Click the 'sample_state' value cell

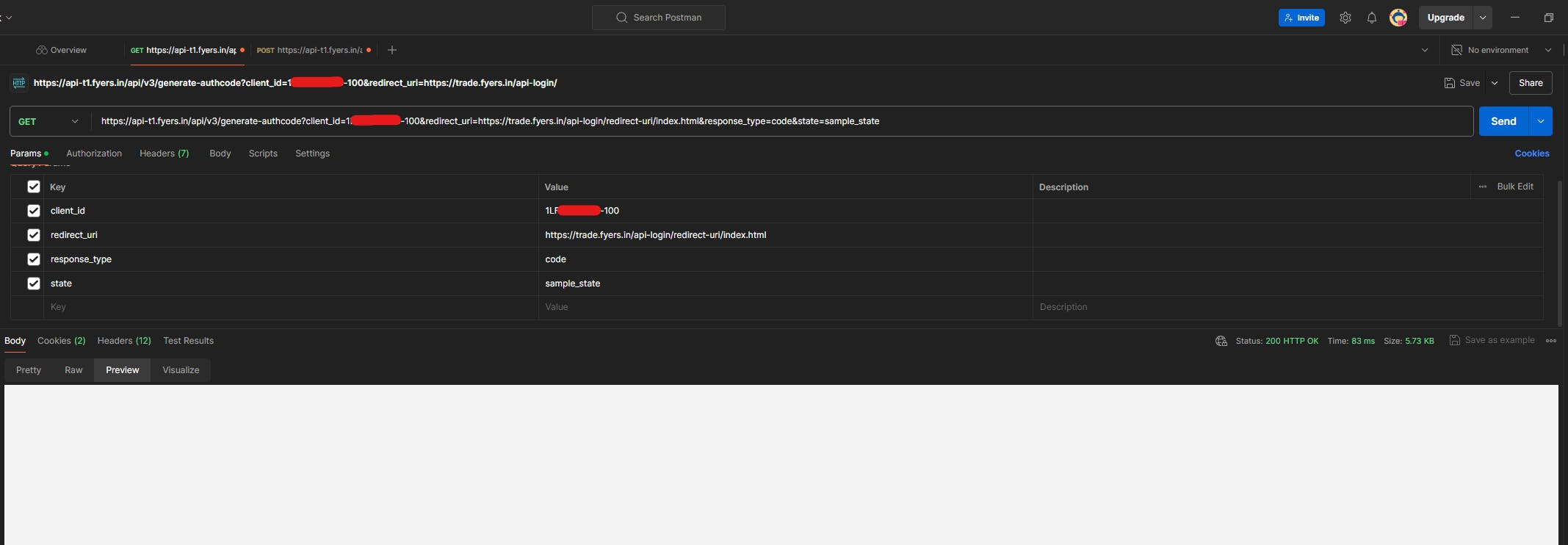[x=786, y=284]
